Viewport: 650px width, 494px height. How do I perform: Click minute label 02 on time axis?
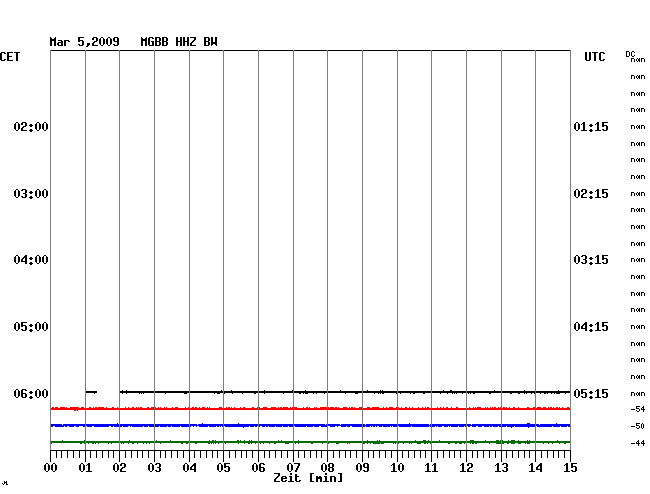[119, 468]
